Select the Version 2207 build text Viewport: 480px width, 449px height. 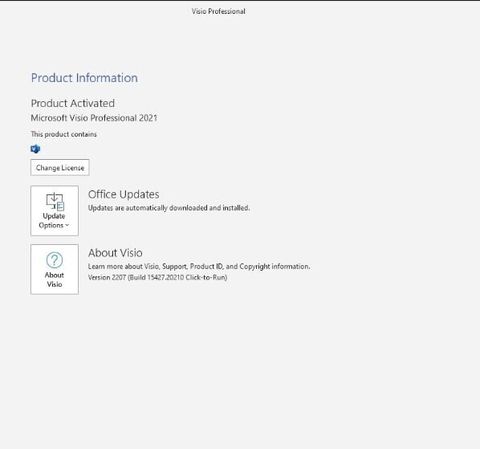pos(157,277)
